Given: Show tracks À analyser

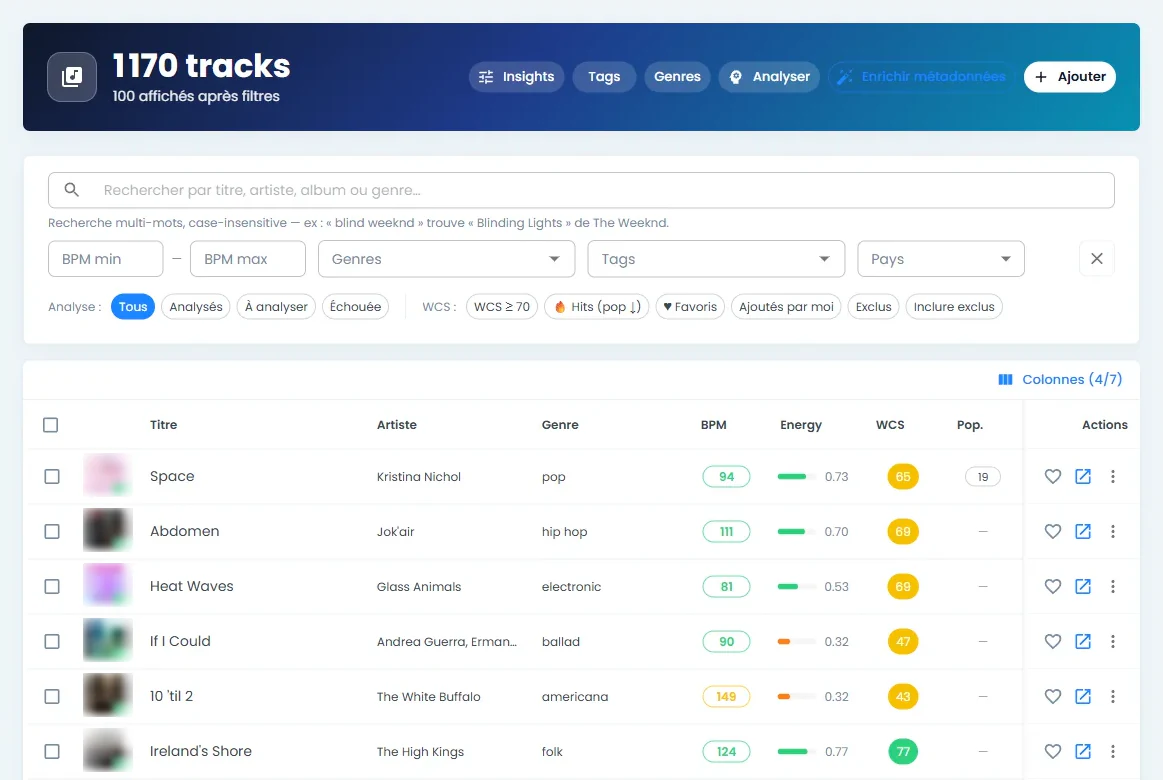Looking at the screenshot, I should pos(276,307).
